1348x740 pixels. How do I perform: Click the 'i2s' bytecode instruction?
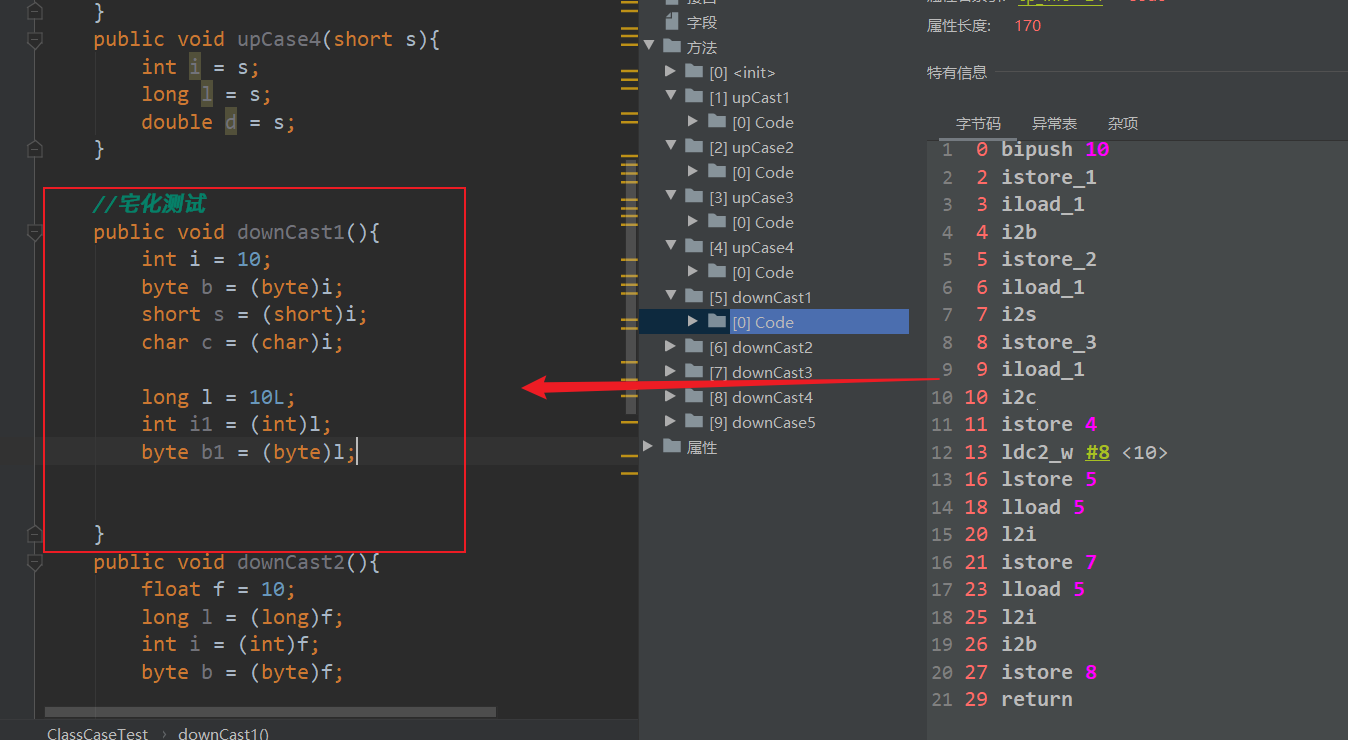pyautogui.click(x=1019, y=314)
